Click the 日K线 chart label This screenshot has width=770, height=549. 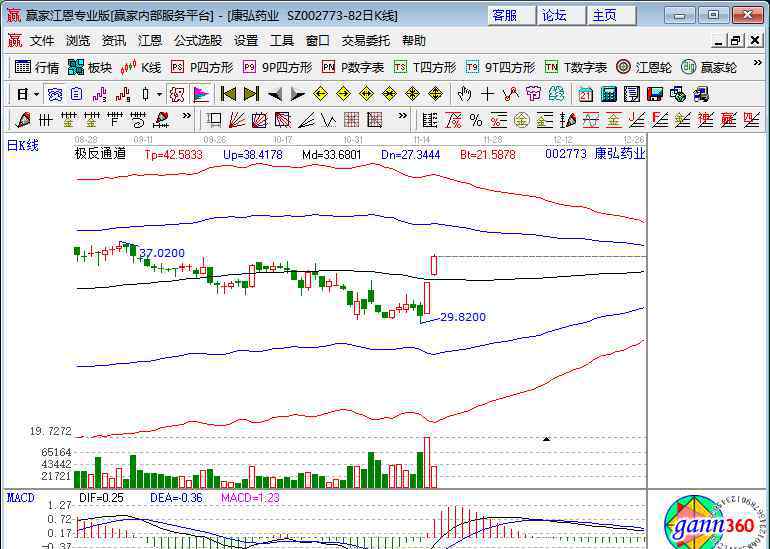pos(23,145)
